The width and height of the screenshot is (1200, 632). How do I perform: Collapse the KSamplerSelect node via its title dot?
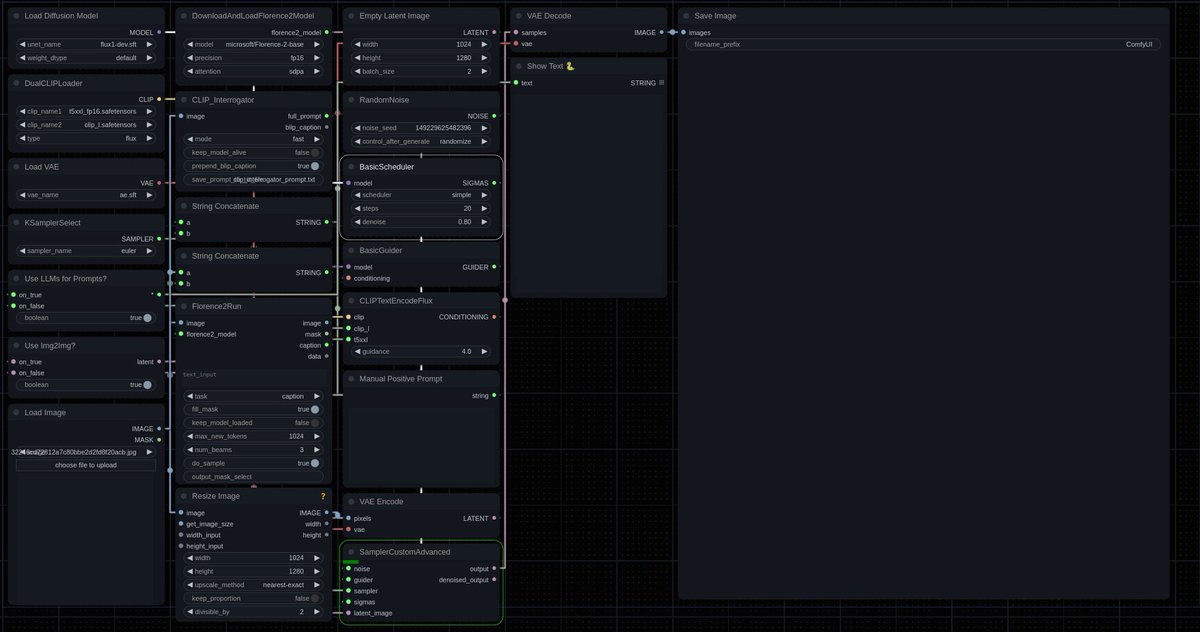point(17,222)
